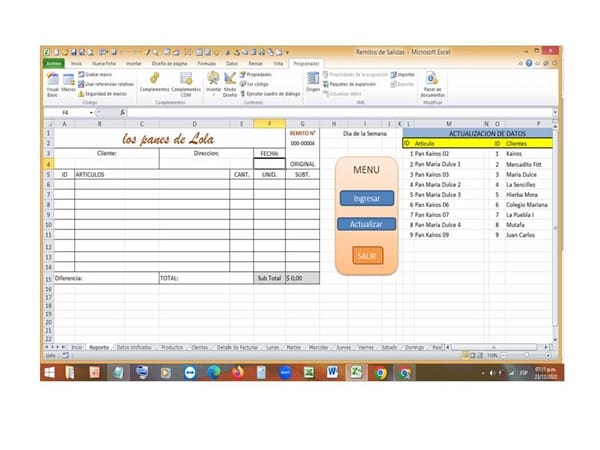
Task: Switch to the Vista ribbon tab
Action: (278, 64)
